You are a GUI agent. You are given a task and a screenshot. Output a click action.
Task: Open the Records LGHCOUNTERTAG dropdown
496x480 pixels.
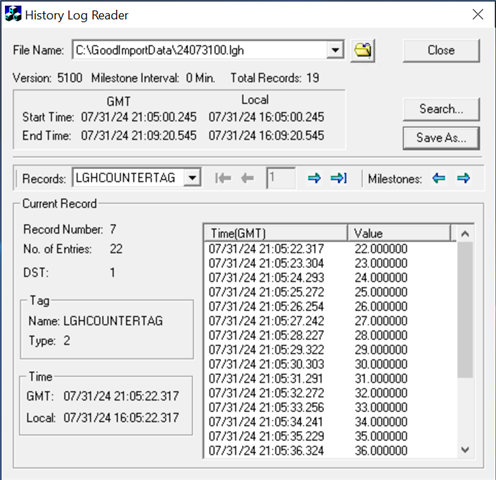(192, 178)
